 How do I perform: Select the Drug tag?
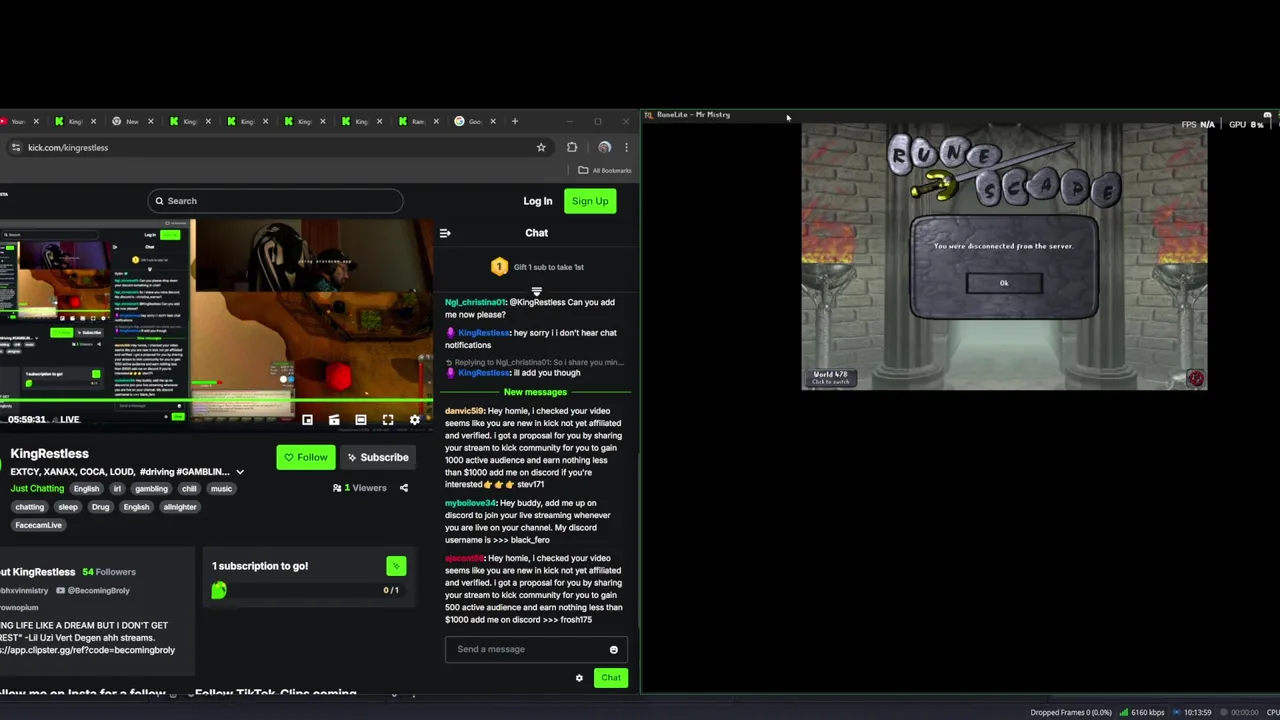pos(100,507)
